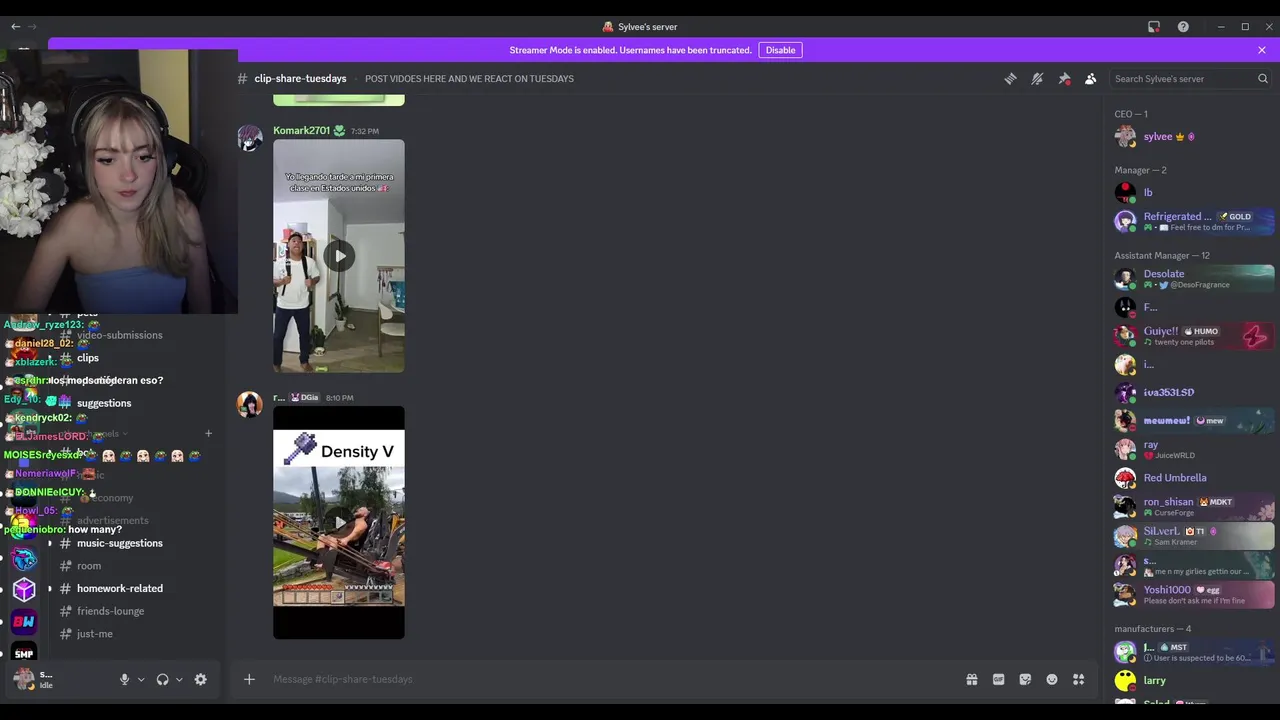
Task: Open Yoshi1000 member entry
Action: 1194,594
